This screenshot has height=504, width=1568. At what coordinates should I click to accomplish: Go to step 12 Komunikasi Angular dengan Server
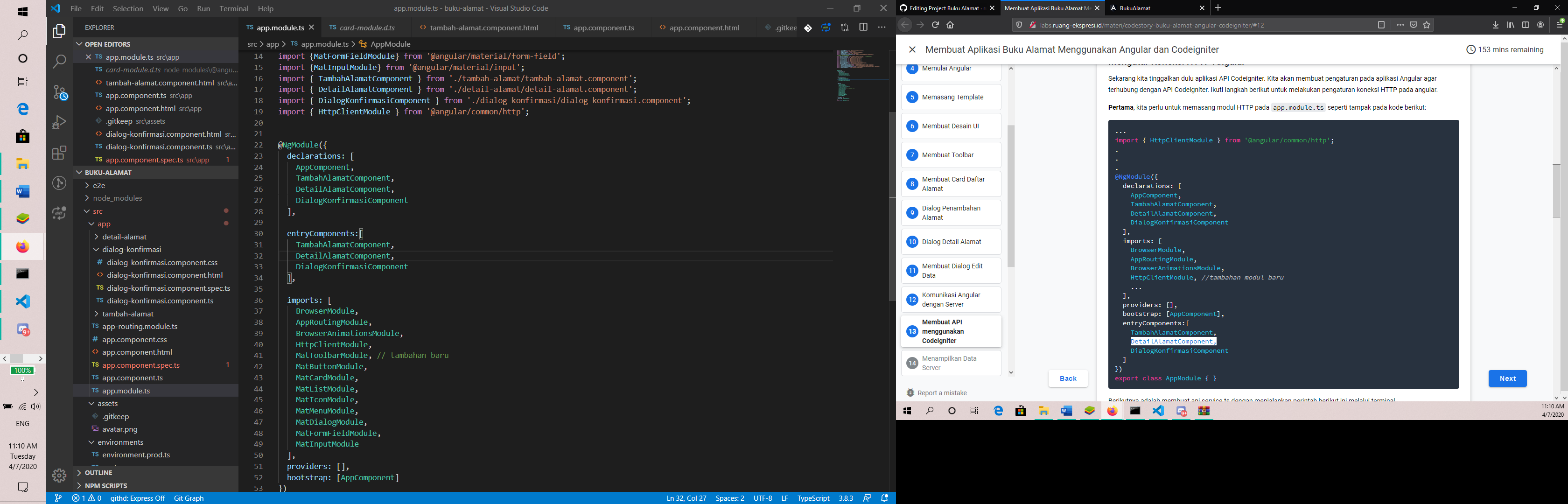click(x=951, y=300)
